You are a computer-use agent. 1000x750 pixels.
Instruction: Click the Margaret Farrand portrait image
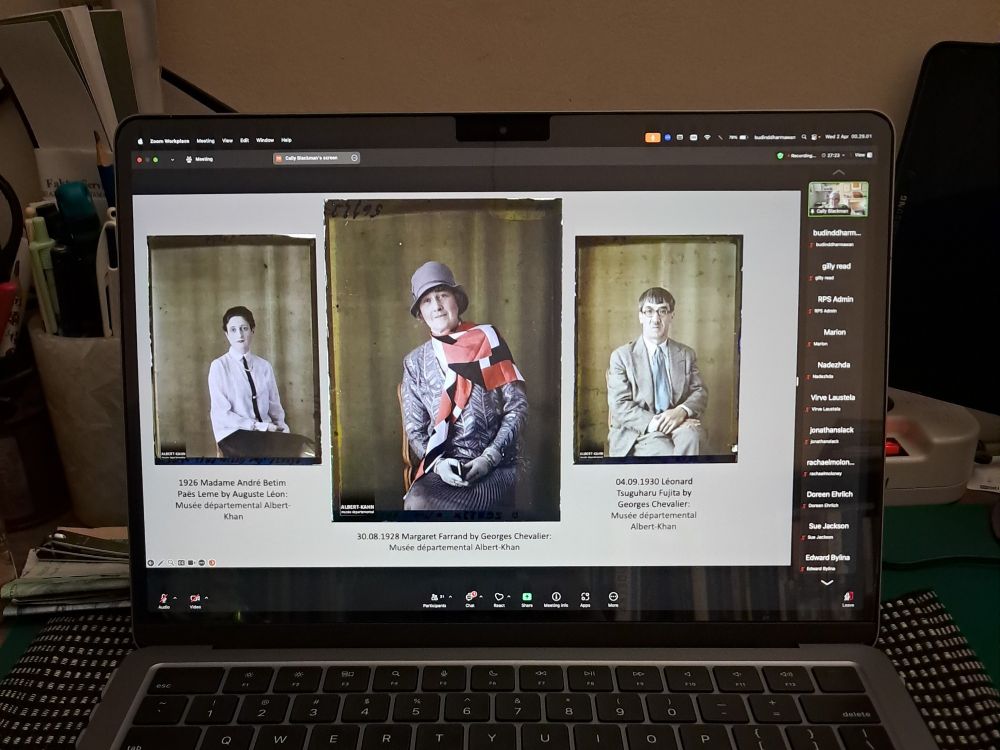click(x=443, y=360)
